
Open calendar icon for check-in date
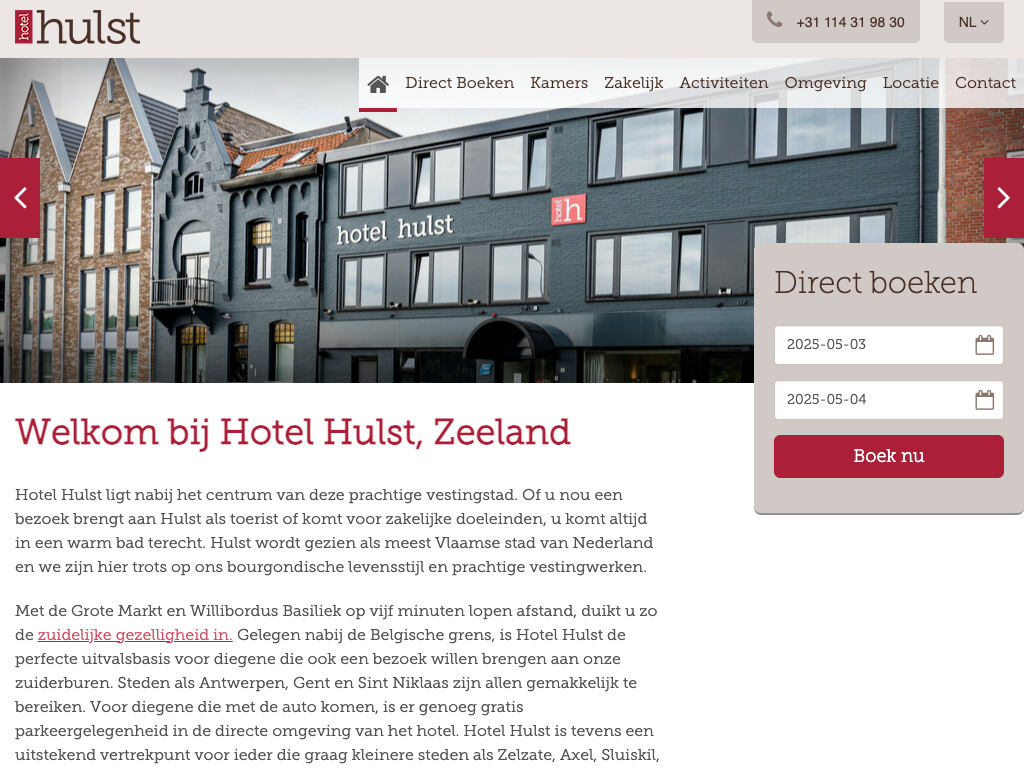coord(984,344)
